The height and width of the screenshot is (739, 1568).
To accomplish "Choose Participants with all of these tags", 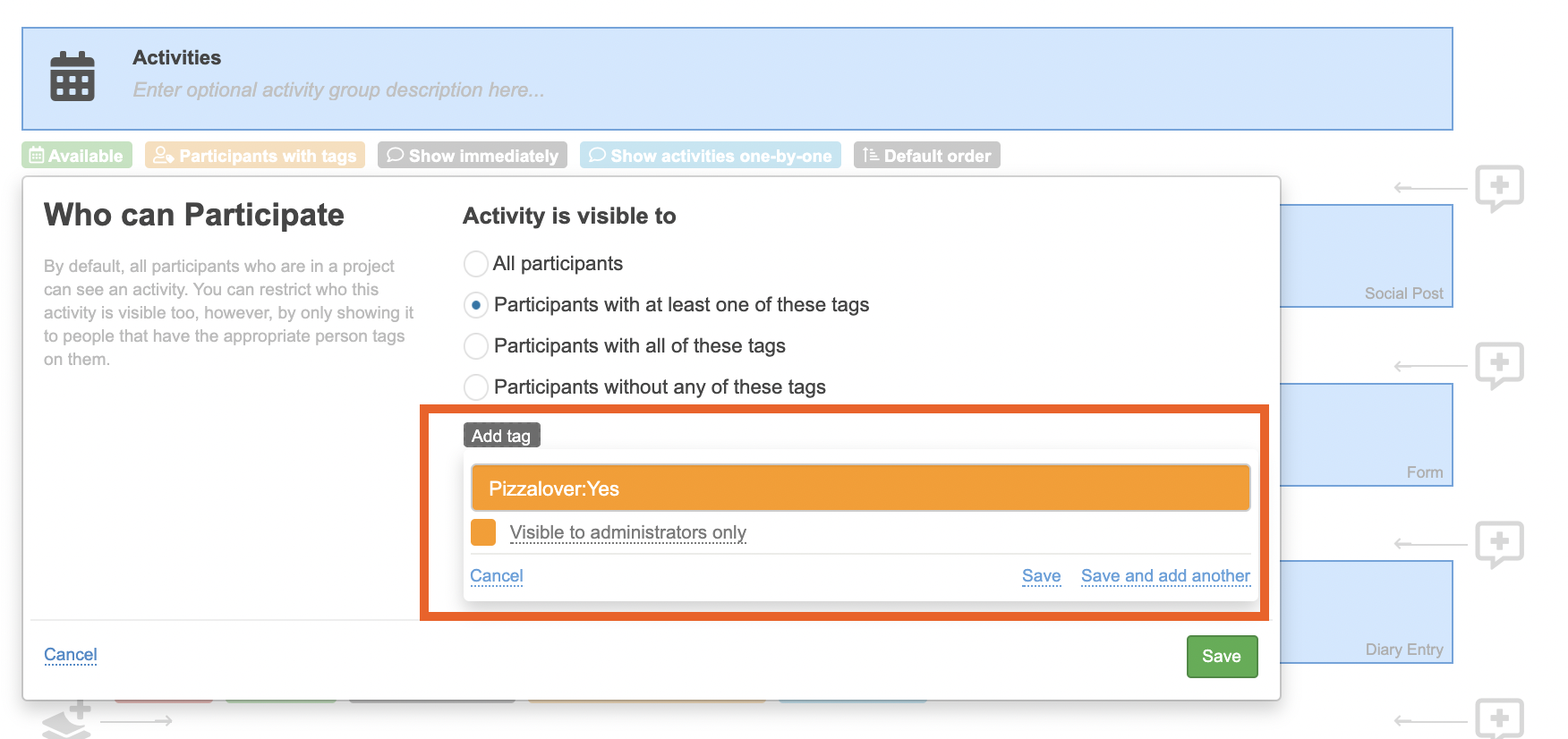I will click(476, 346).
